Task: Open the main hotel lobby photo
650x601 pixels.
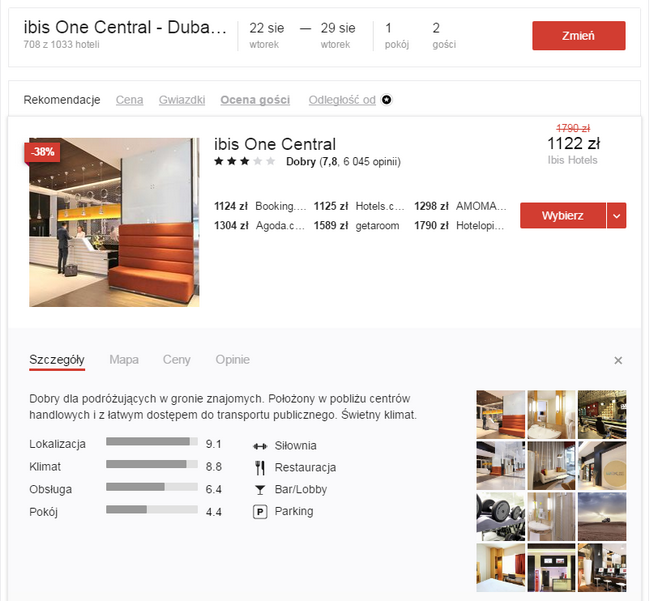Action: click(114, 222)
